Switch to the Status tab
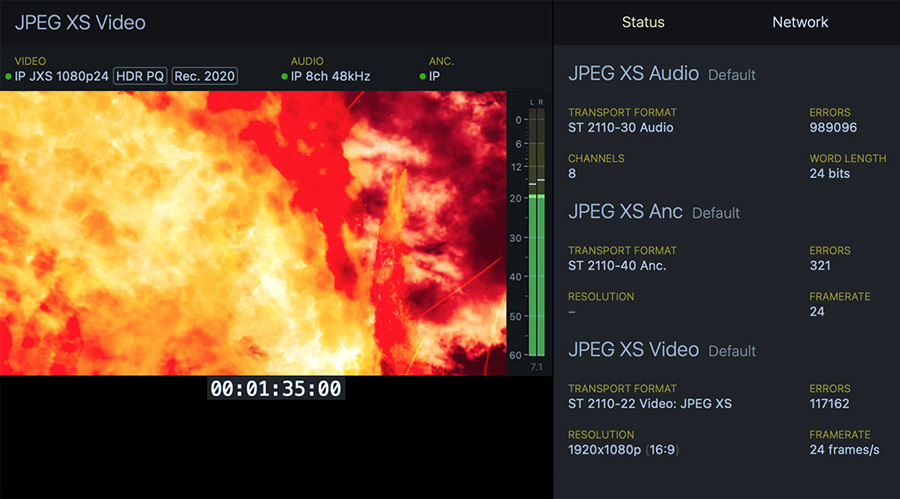 point(643,22)
